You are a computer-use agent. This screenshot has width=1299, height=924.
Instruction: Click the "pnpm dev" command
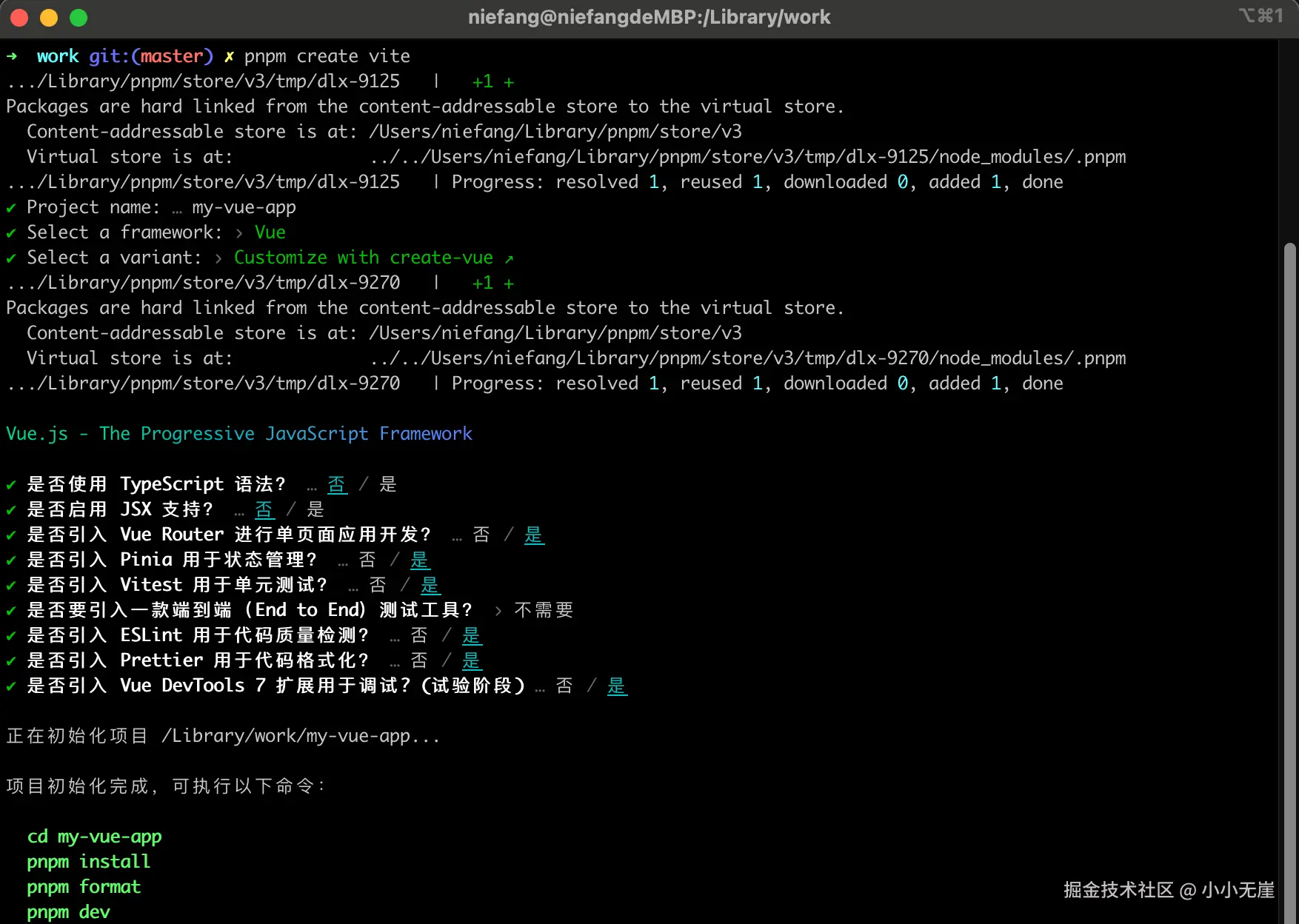click(x=68, y=912)
